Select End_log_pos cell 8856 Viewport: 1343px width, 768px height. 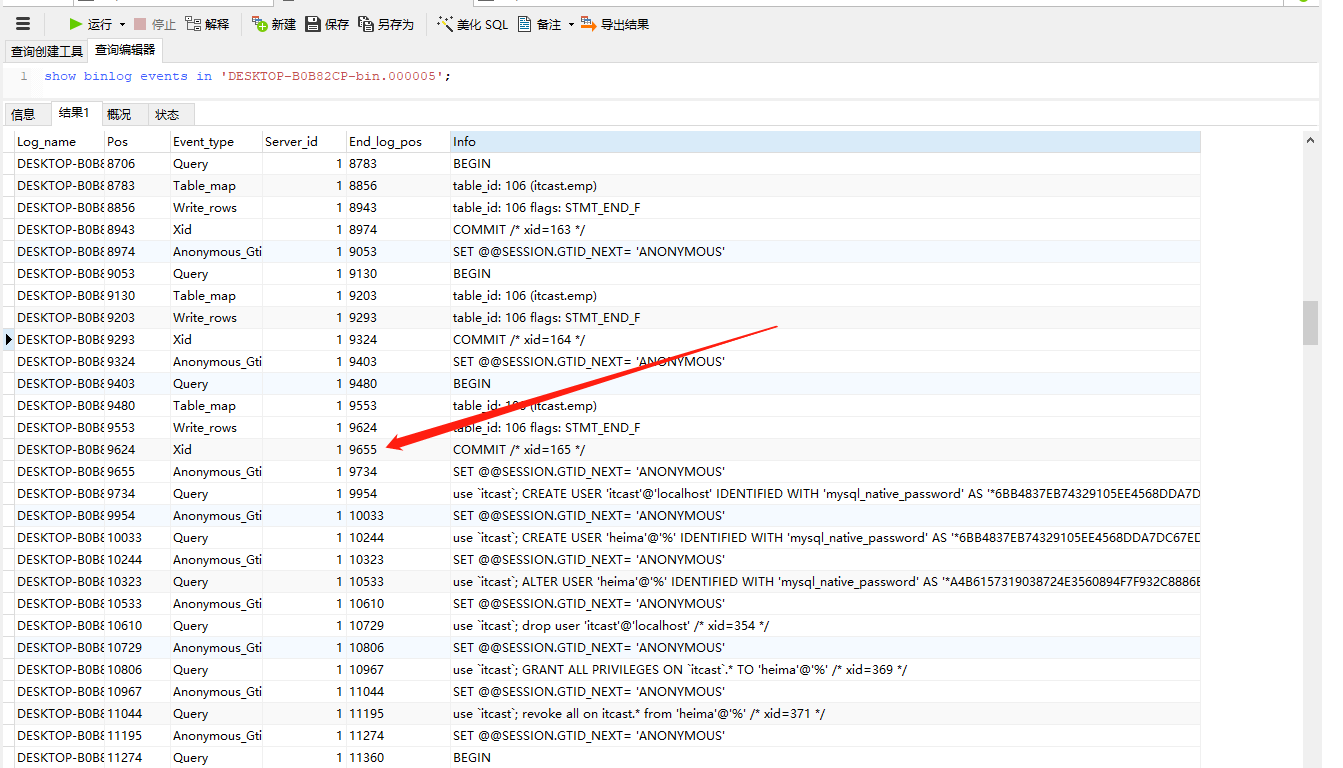tap(398, 186)
